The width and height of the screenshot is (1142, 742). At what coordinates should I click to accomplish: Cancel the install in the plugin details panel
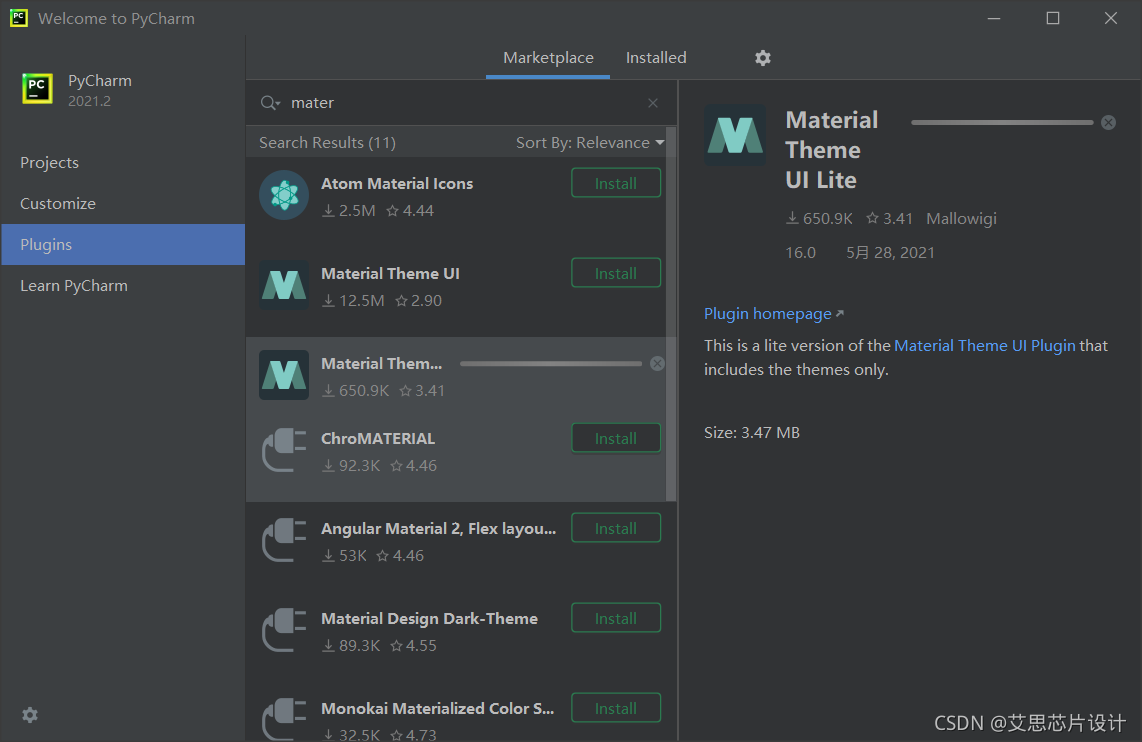coord(1108,122)
